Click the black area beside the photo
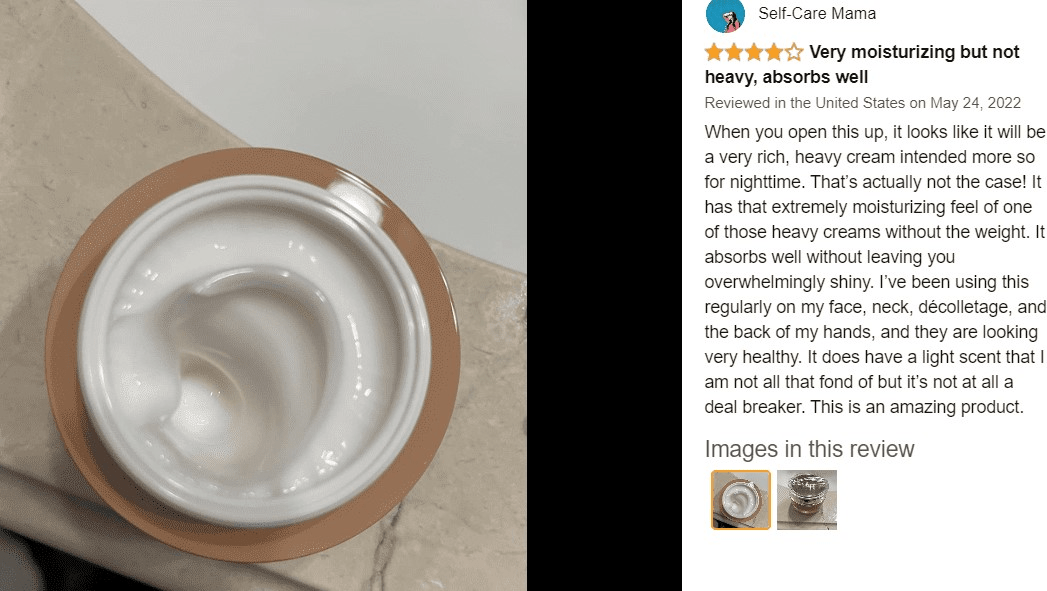Screen dimensions: 1047x591 point(604,295)
